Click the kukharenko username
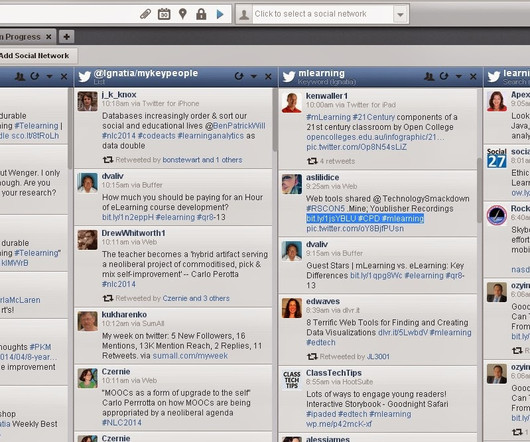The image size is (530, 442). click(124, 315)
